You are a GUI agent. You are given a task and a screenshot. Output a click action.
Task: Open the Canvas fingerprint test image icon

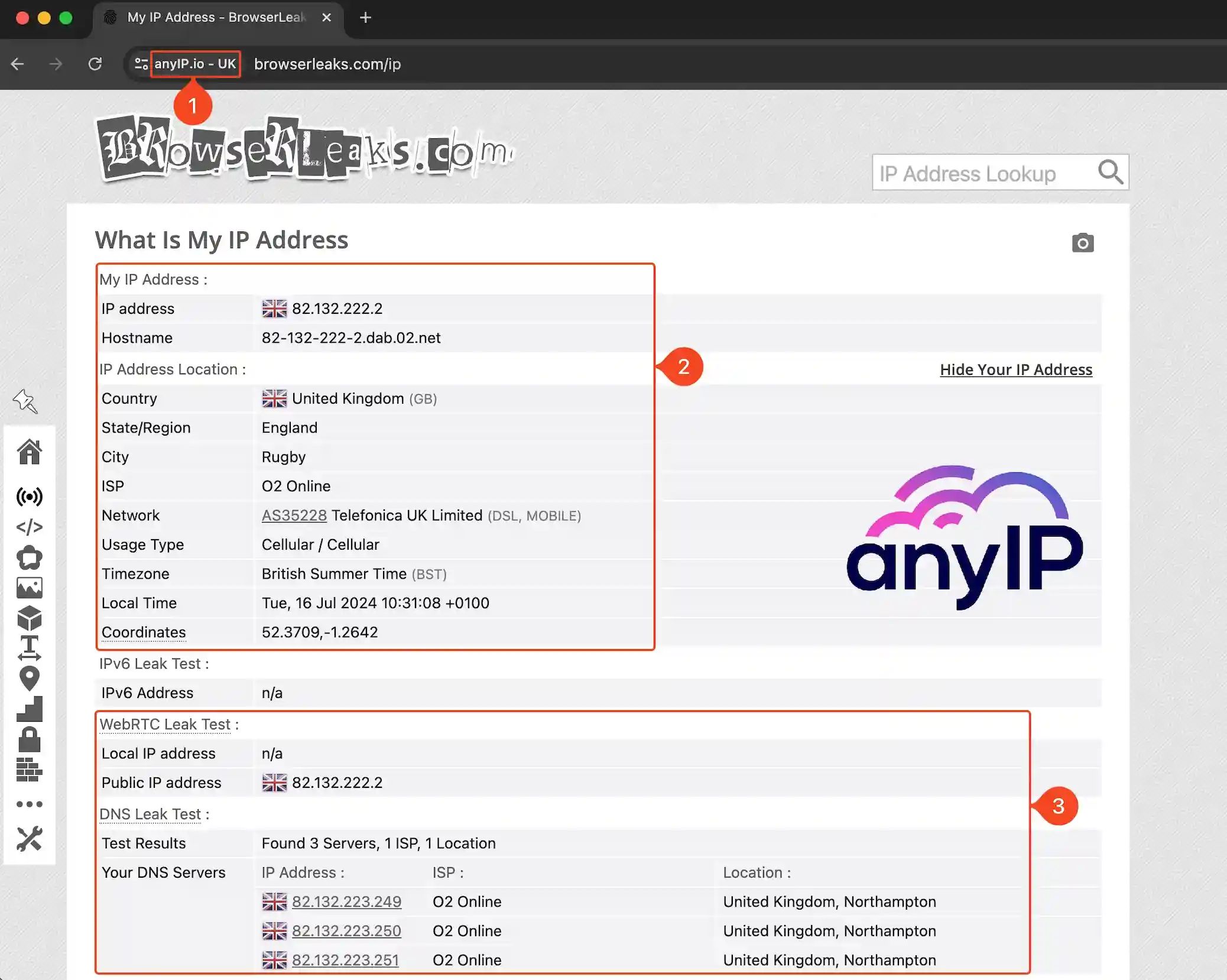(x=31, y=587)
